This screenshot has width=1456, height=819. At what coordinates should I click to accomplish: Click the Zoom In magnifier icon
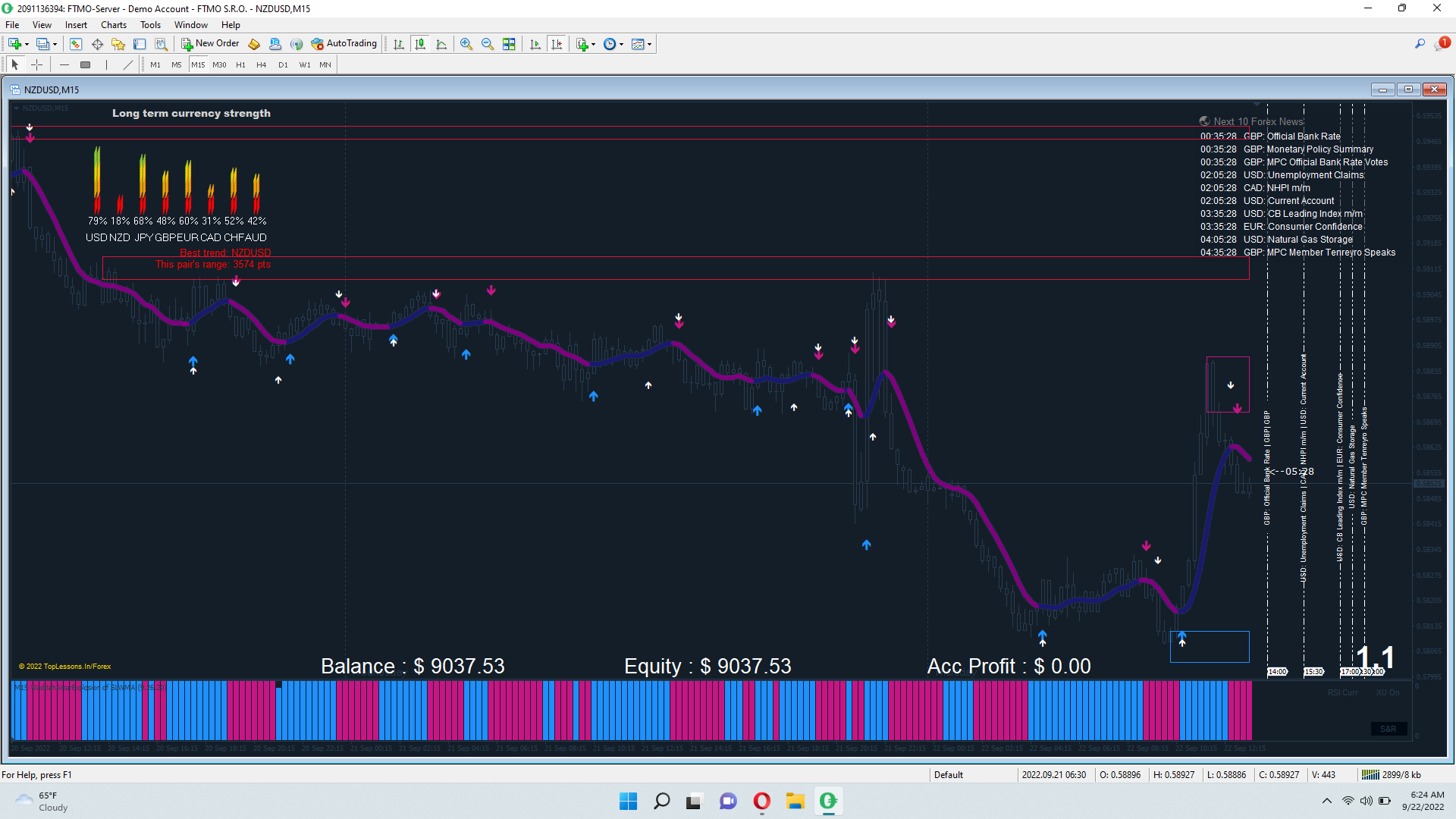[x=466, y=44]
